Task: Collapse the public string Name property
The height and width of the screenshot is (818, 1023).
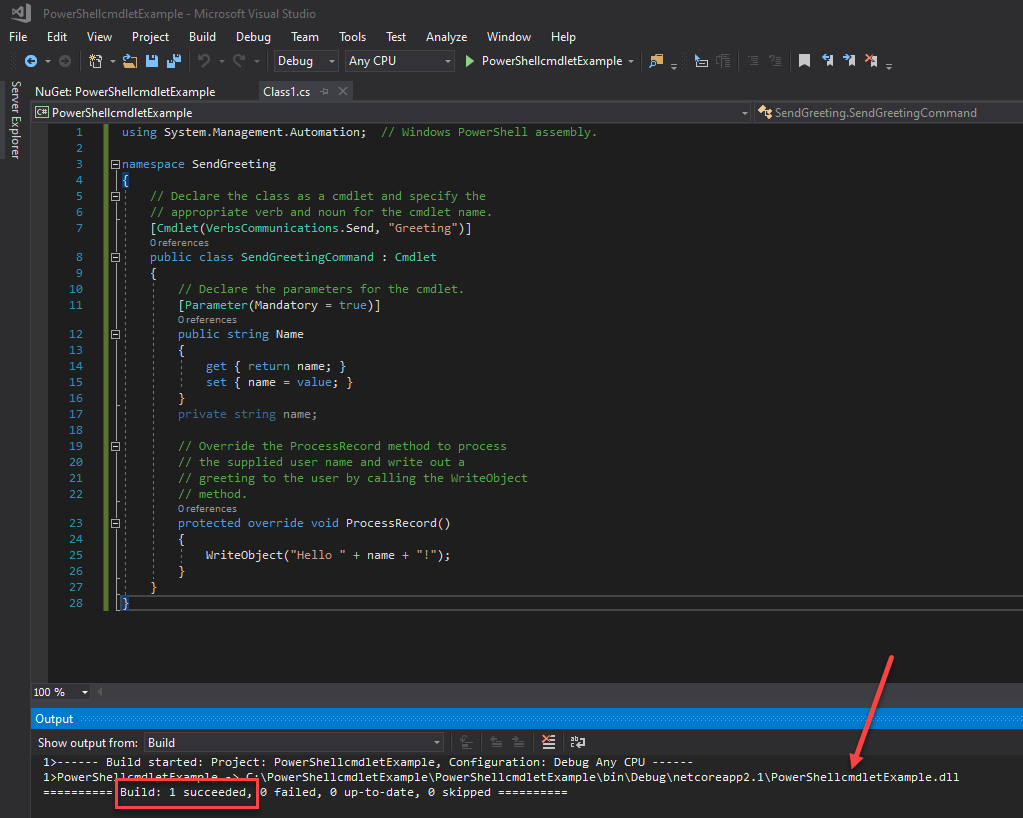Action: click(115, 334)
